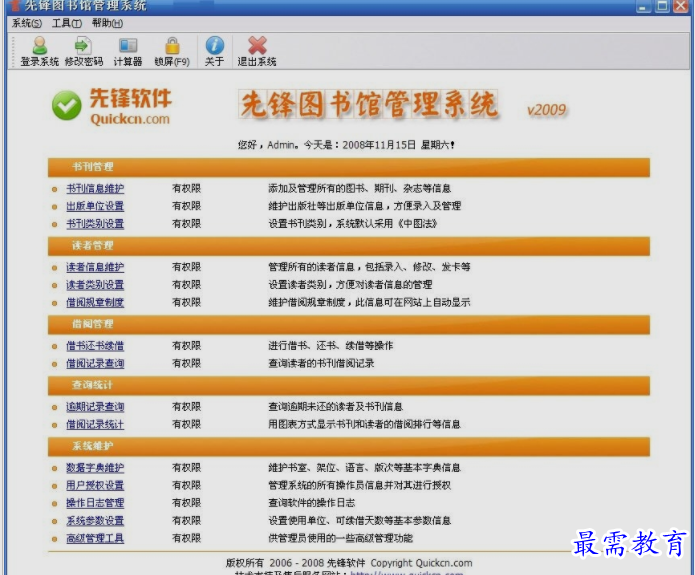The image size is (695, 575).
Task: Click the v2009 version label
Action: (546, 110)
